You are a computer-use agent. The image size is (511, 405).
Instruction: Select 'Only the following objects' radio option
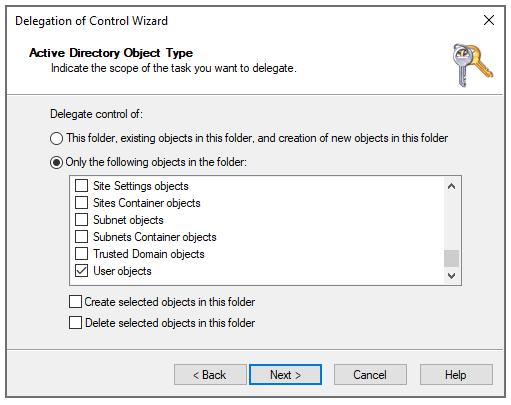[x=56, y=162]
